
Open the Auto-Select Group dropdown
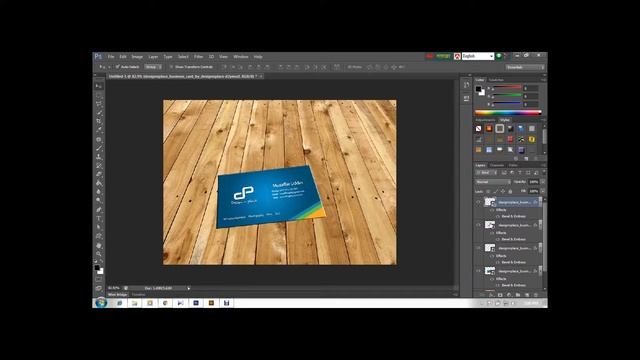pos(153,67)
